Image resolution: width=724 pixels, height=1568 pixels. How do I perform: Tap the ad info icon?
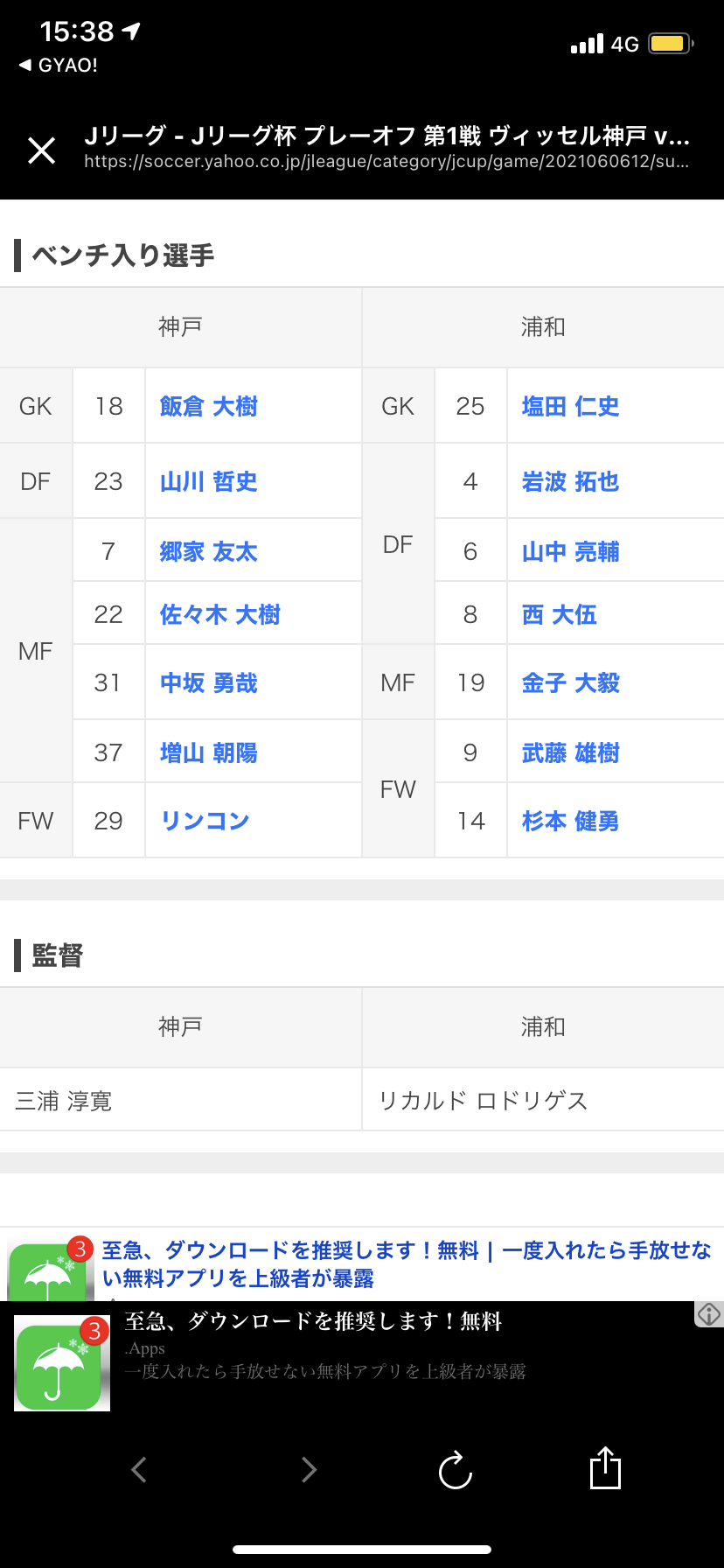(x=709, y=1313)
